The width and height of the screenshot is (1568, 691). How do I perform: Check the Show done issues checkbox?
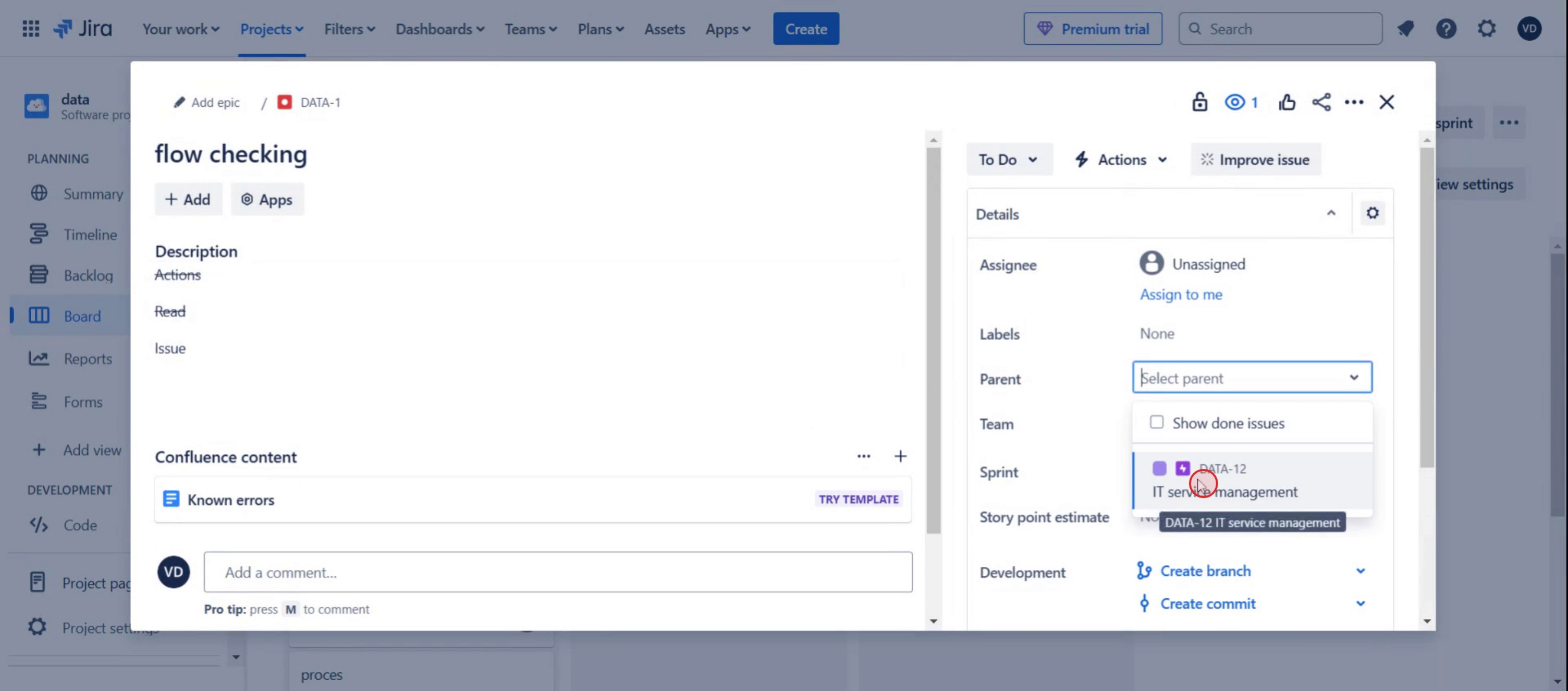click(x=1157, y=422)
